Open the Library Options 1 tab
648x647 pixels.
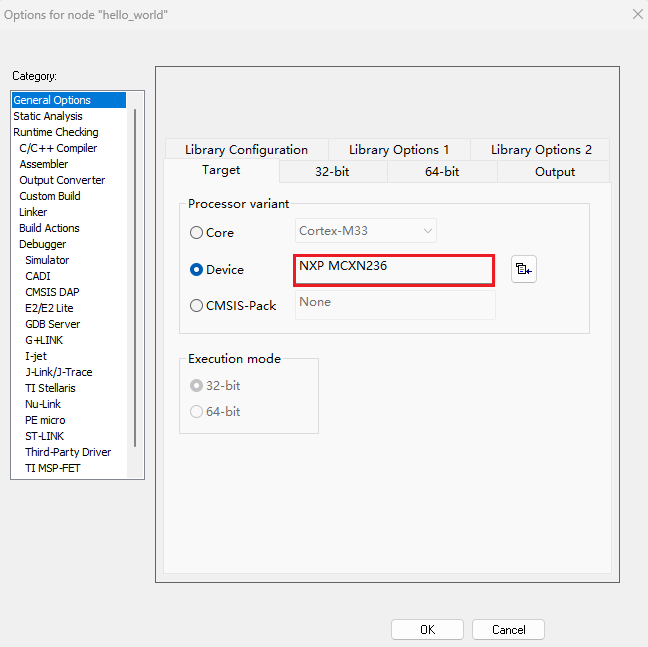coord(398,150)
